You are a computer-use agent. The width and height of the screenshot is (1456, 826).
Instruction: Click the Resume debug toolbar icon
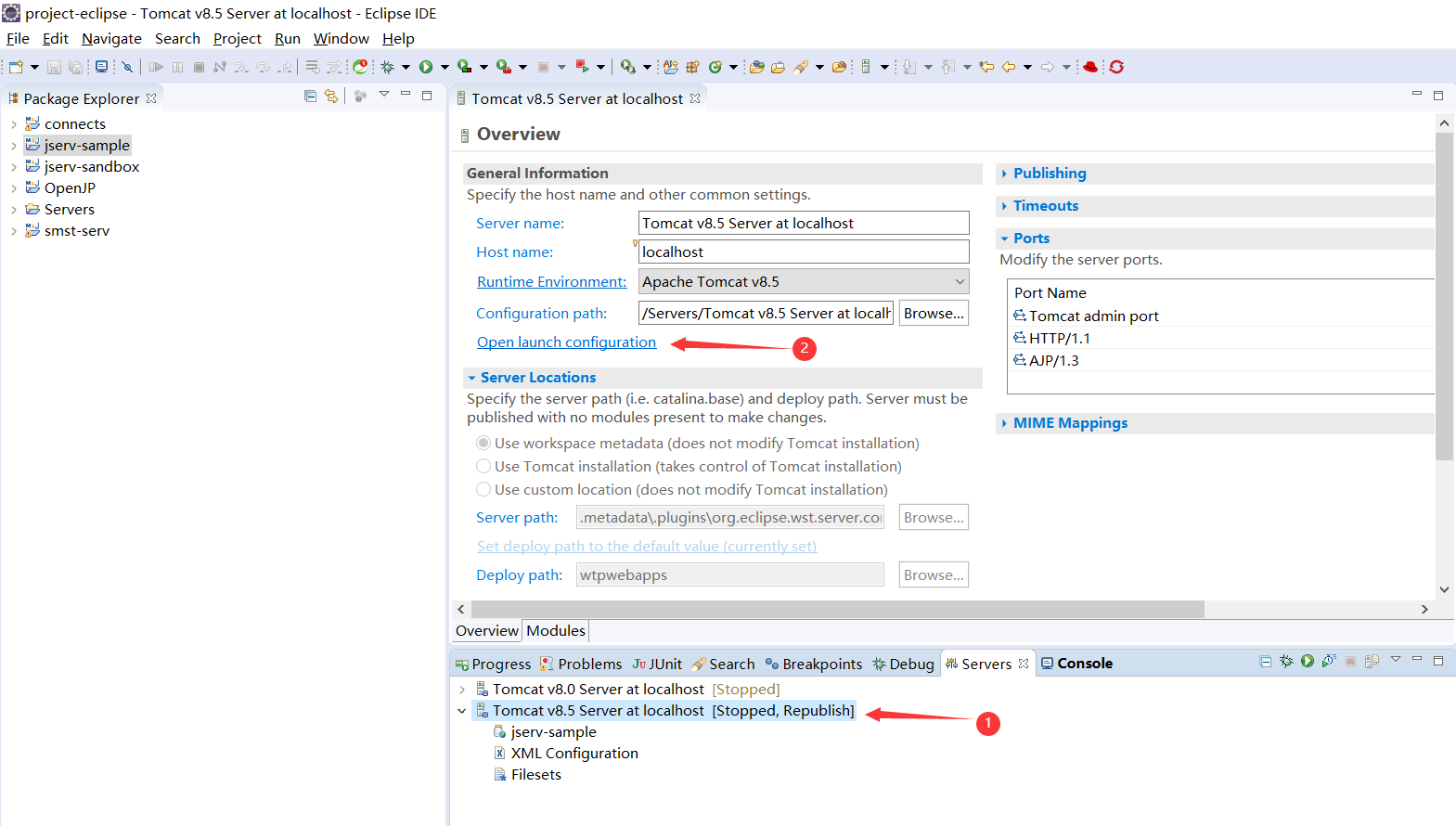(156, 67)
